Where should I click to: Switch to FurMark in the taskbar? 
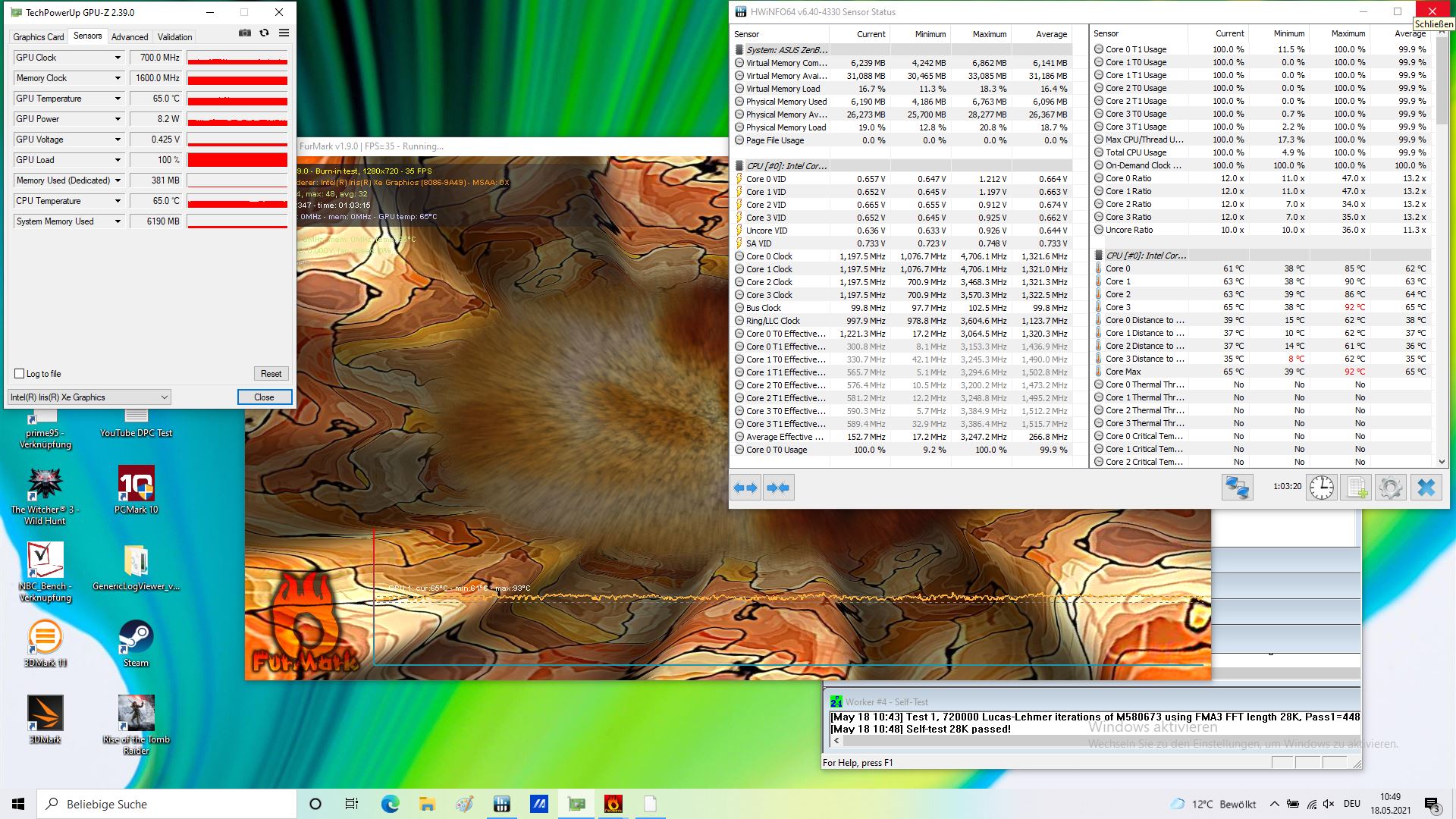tap(613, 804)
